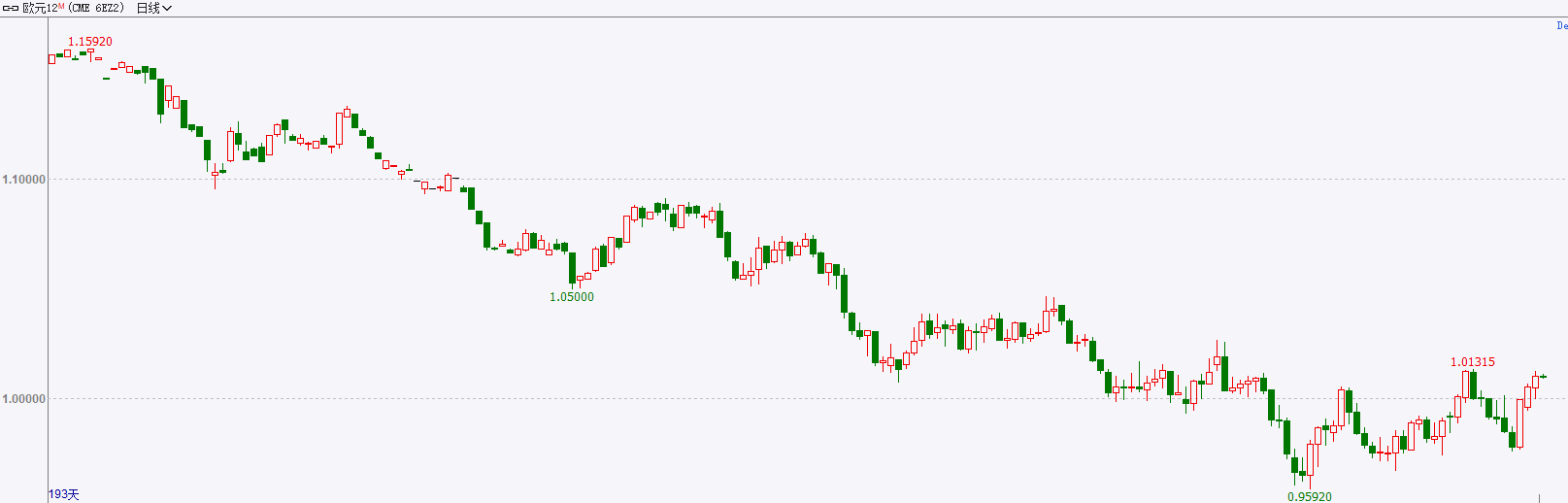The image size is (1568, 503).
Task: Click the green candlestick just above the 1.05000 label
Action: [573, 269]
